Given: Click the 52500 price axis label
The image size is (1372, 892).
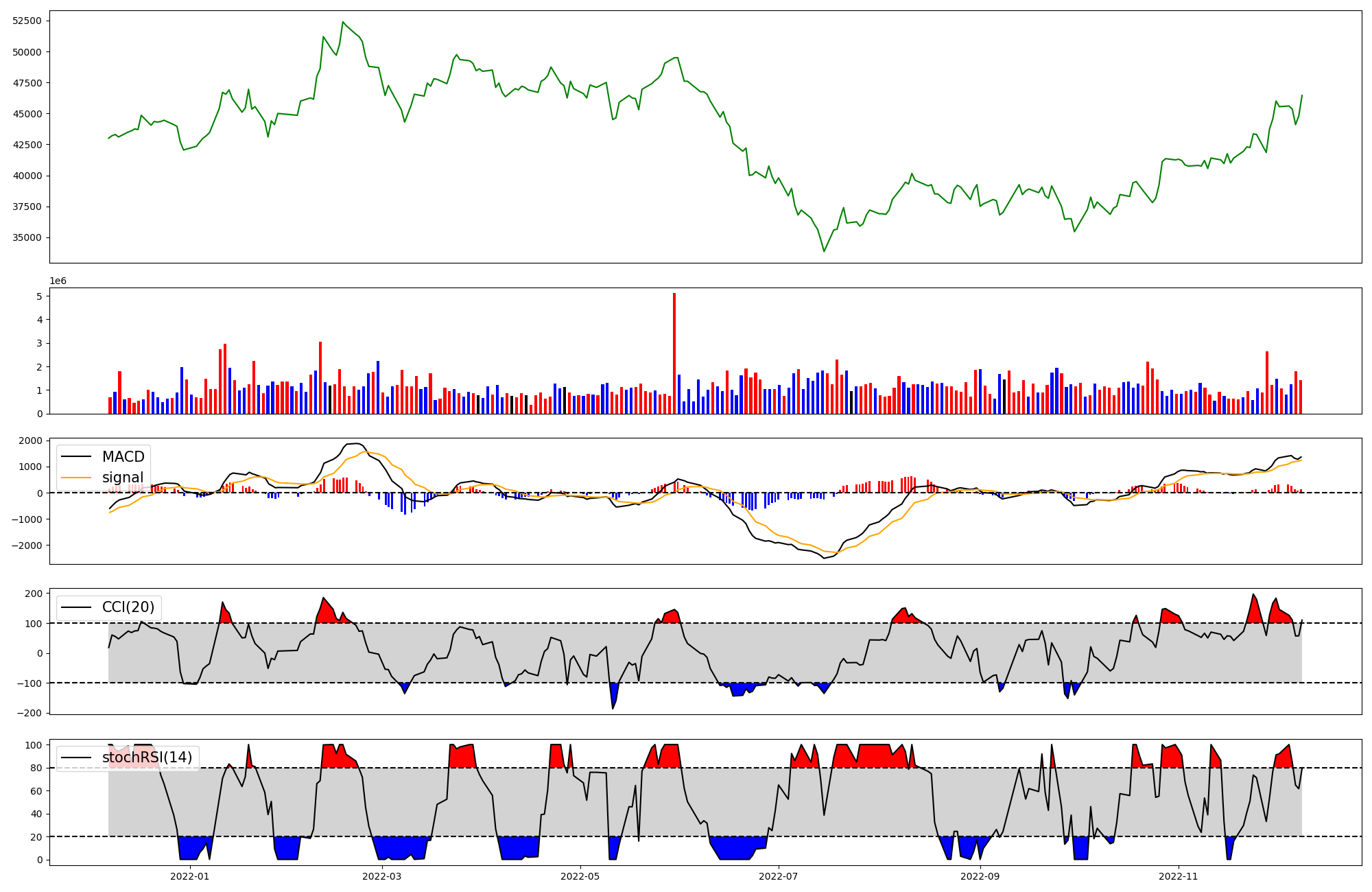Looking at the screenshot, I should tap(27, 21).
